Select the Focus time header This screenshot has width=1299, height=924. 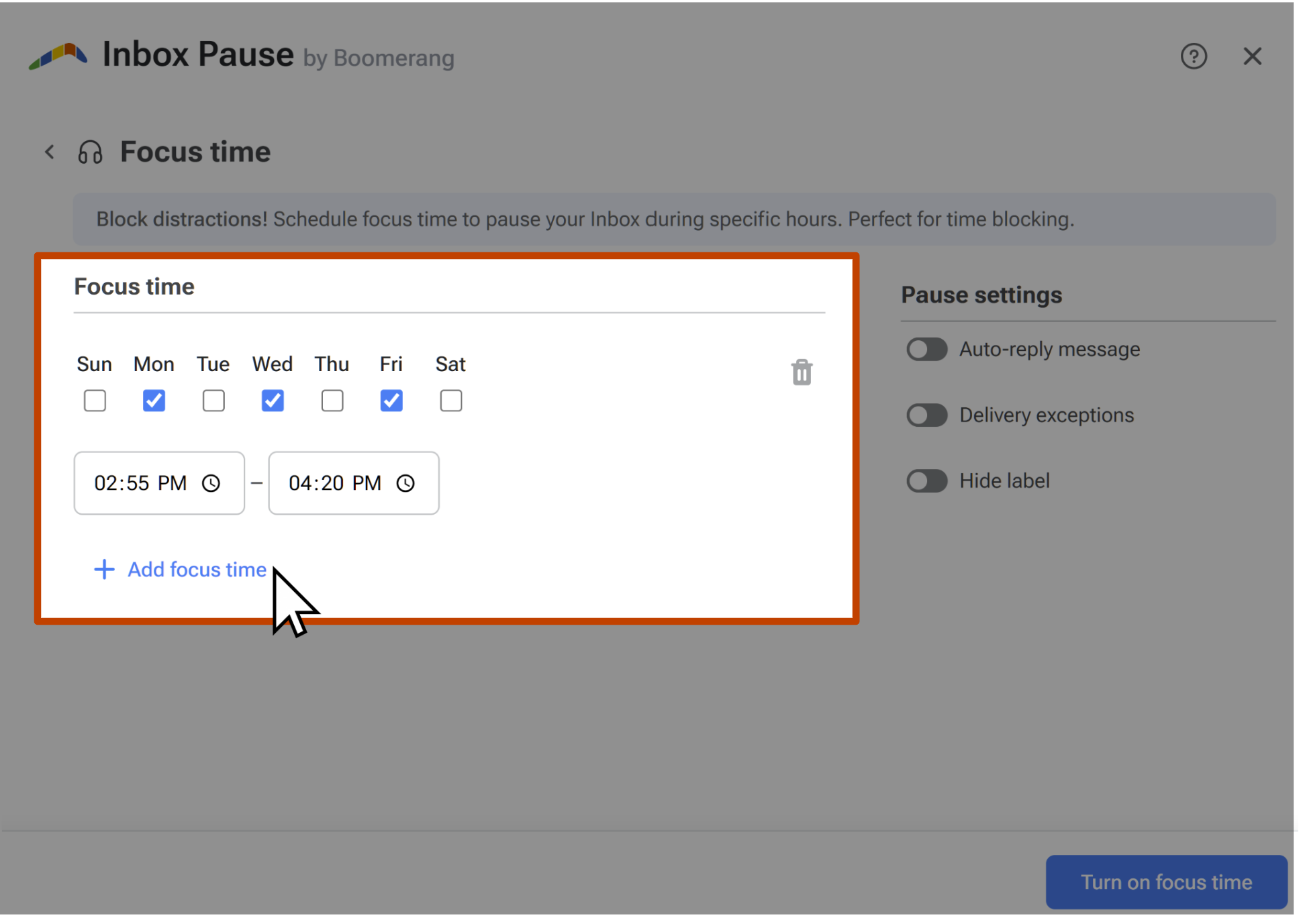(x=134, y=287)
